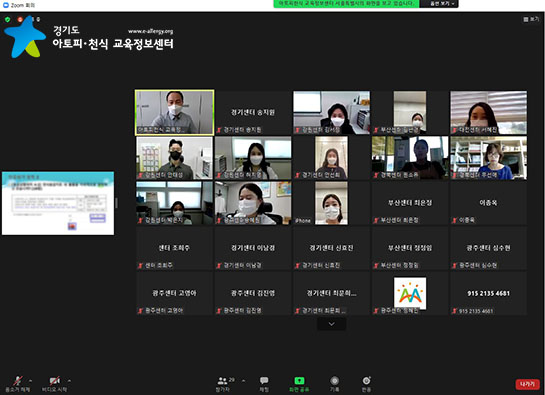Unmute microphone with the 음소거 해제 icon
545x395 pixels.
[18, 381]
